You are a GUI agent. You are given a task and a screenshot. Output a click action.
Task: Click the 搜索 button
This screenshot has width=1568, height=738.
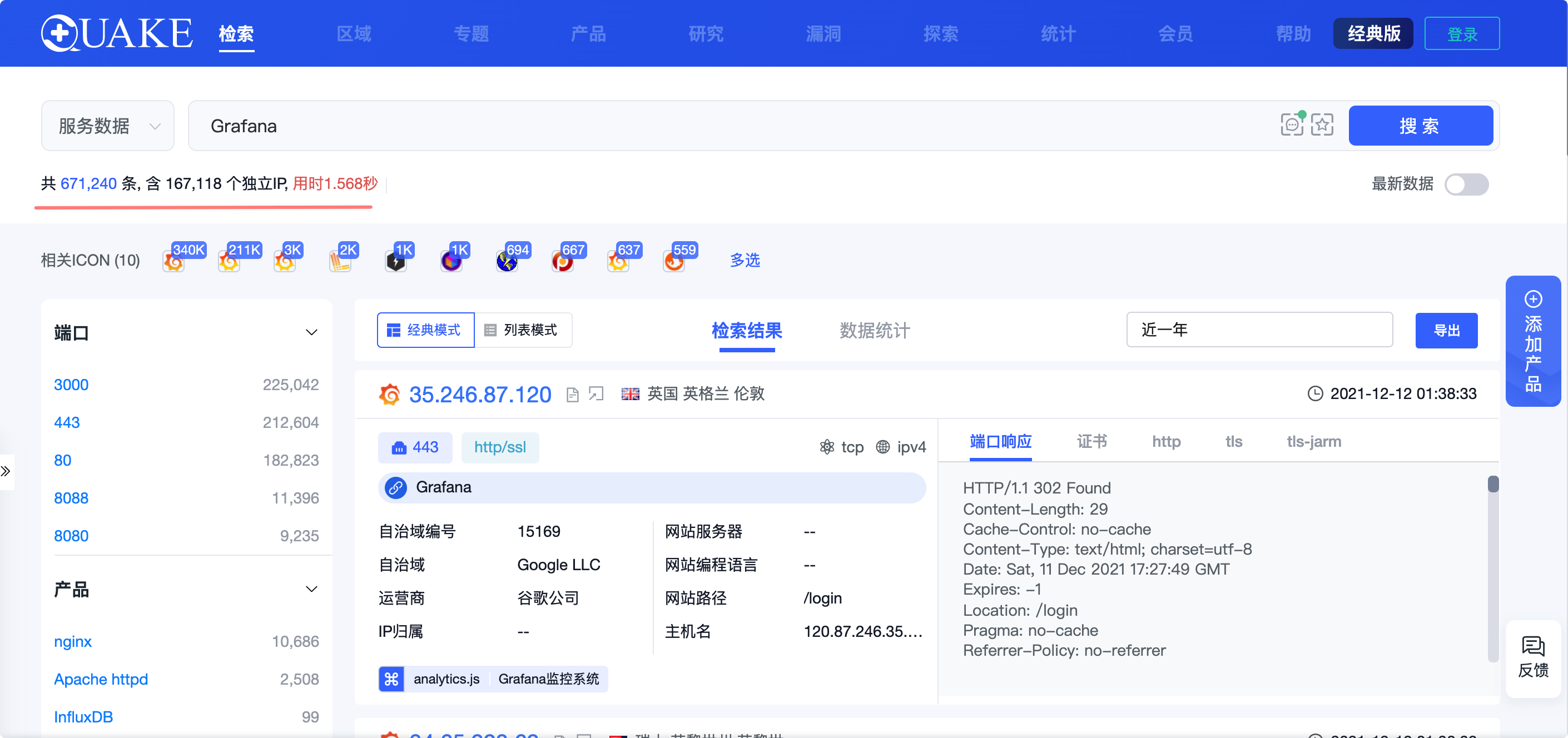pos(1420,126)
